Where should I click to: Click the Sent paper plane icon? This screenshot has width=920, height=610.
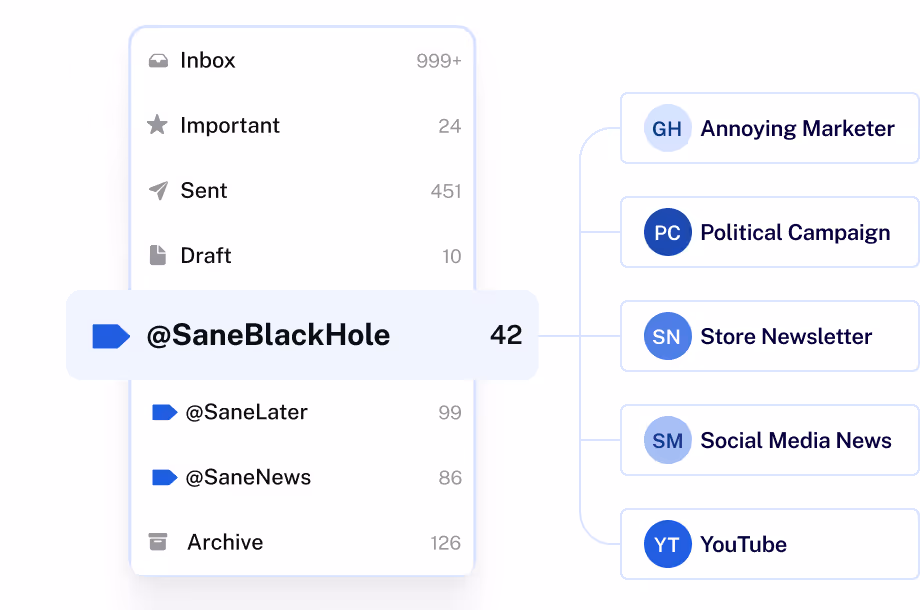coord(158,190)
